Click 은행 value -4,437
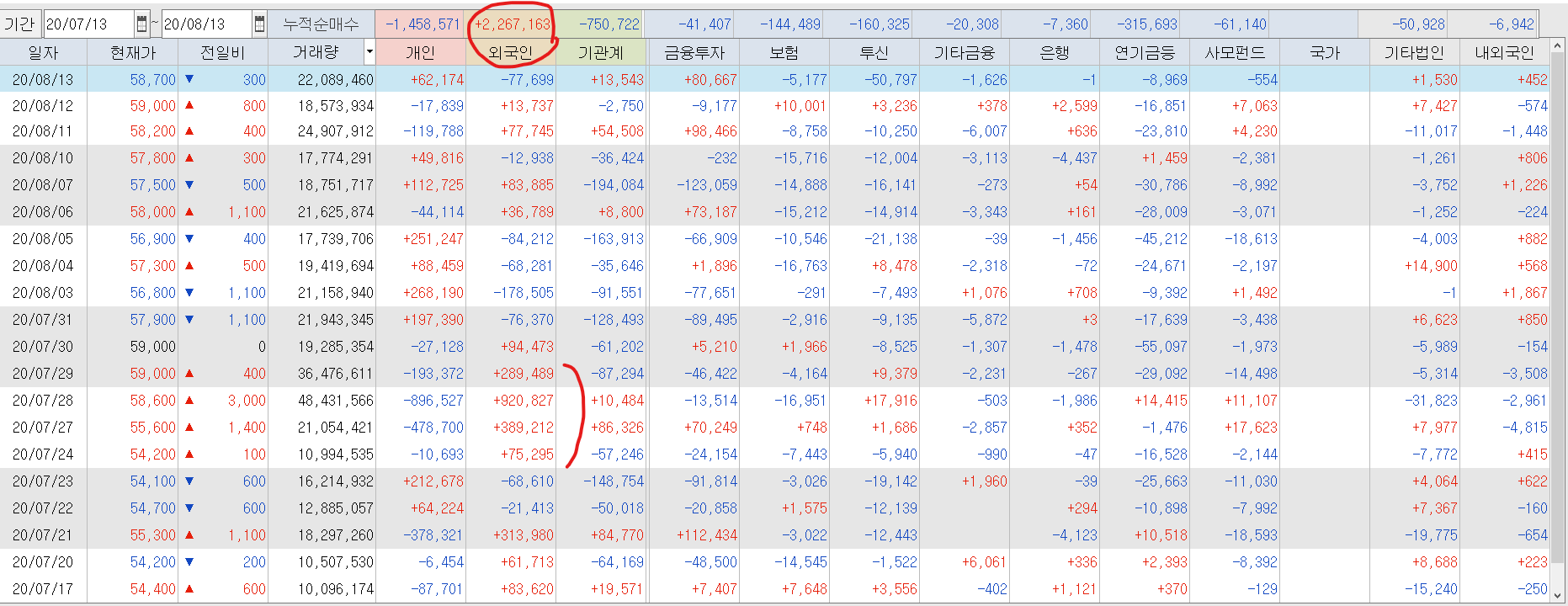1568x606 pixels. tap(1075, 158)
